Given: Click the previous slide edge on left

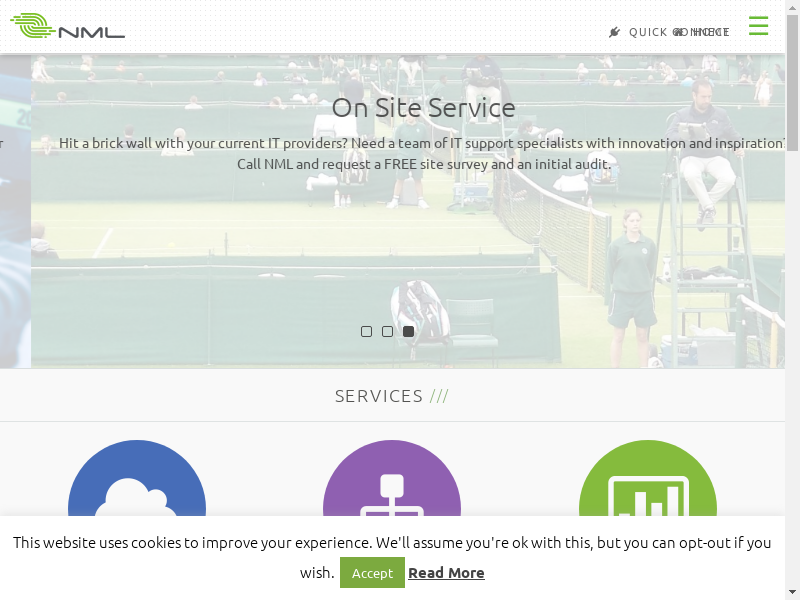Looking at the screenshot, I should (14, 210).
